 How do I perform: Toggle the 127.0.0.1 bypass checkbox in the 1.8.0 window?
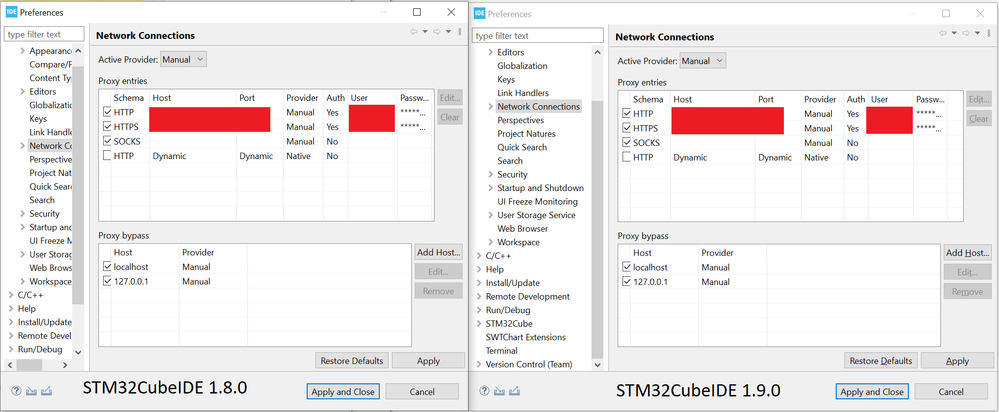tap(107, 281)
